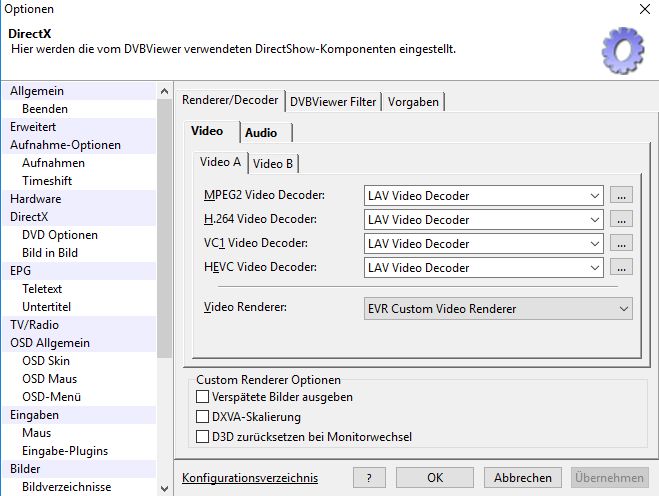The width and height of the screenshot is (659, 496).
Task: Click the Konfigurationsverzeichnis link
Action: [250, 478]
